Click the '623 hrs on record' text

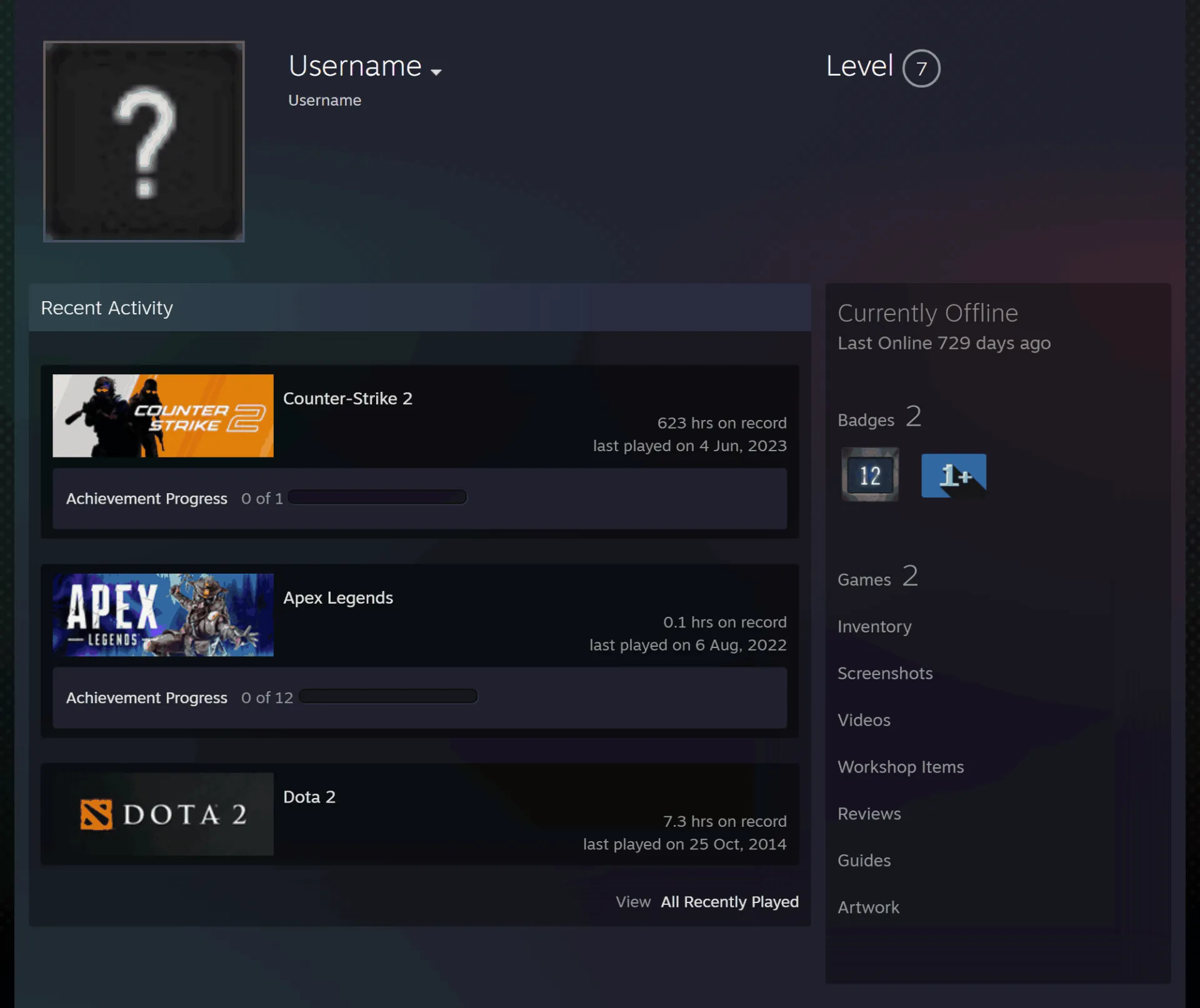coord(722,423)
